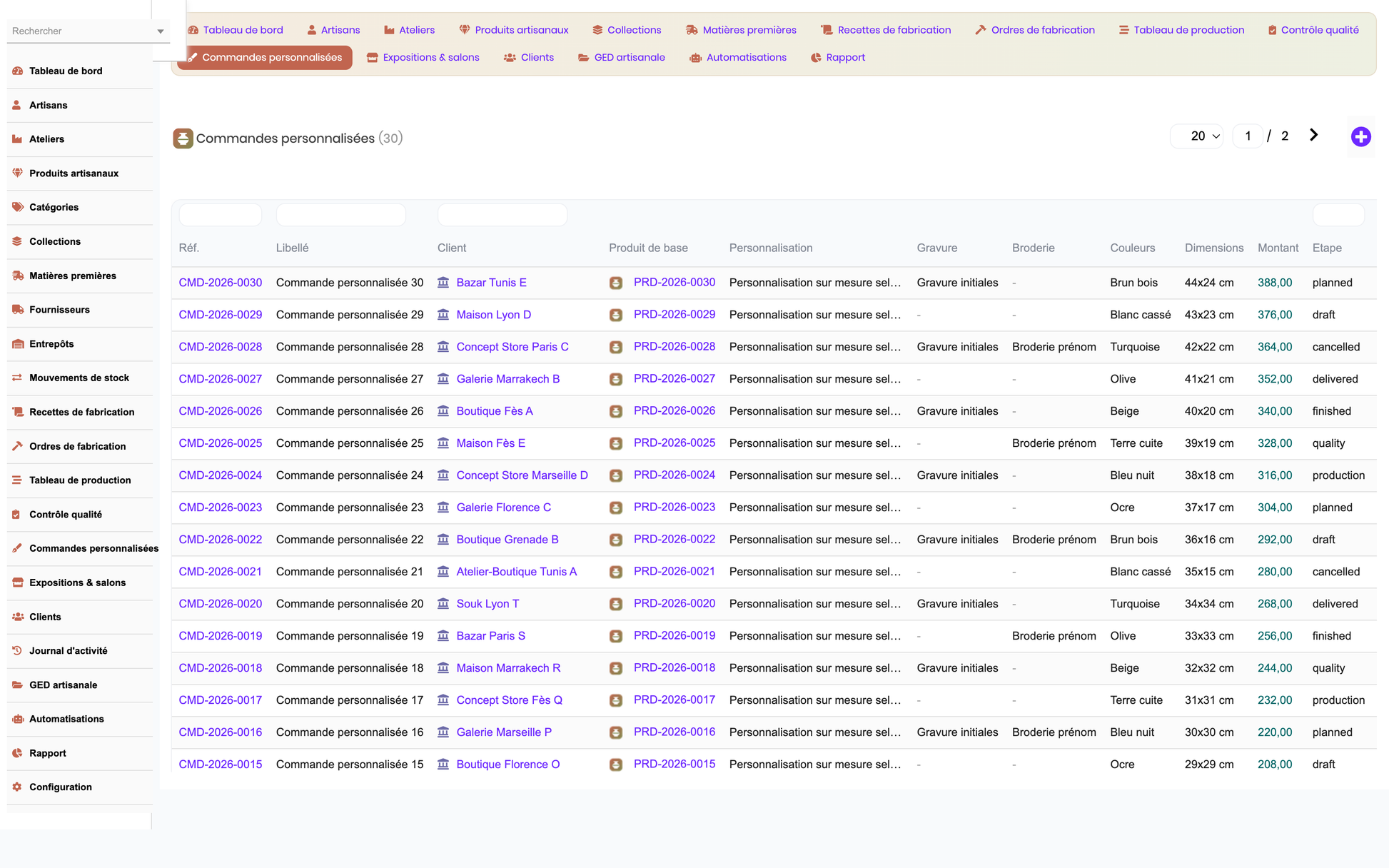1389x868 pixels.
Task: Open Expositions & salons top tab
Action: click(423, 57)
